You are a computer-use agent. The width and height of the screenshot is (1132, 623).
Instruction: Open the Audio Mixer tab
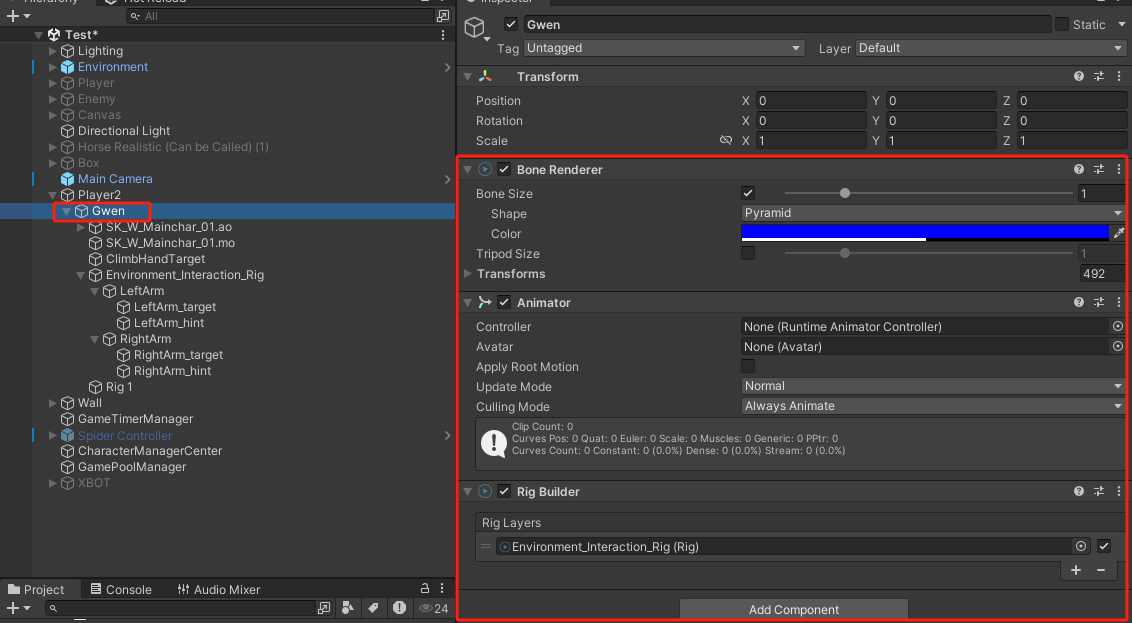(218, 590)
